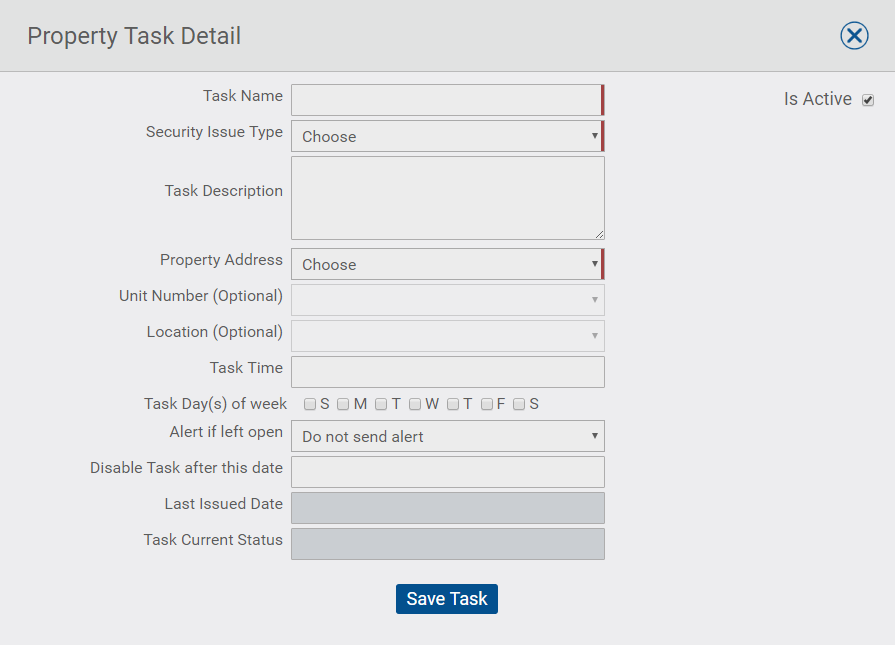This screenshot has width=895, height=645.
Task: Click the Disable Task after this date field
Action: (448, 472)
